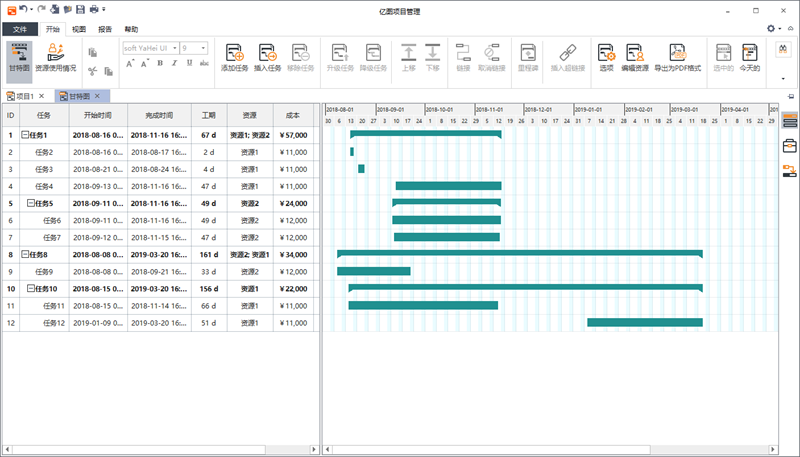Image resolution: width=800 pixels, height=457 pixels.
Task: Toggle italic I formatting
Action: (x=174, y=63)
